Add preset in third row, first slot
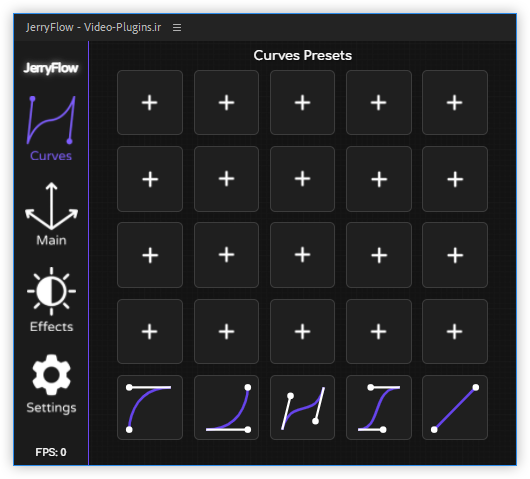 coord(150,255)
